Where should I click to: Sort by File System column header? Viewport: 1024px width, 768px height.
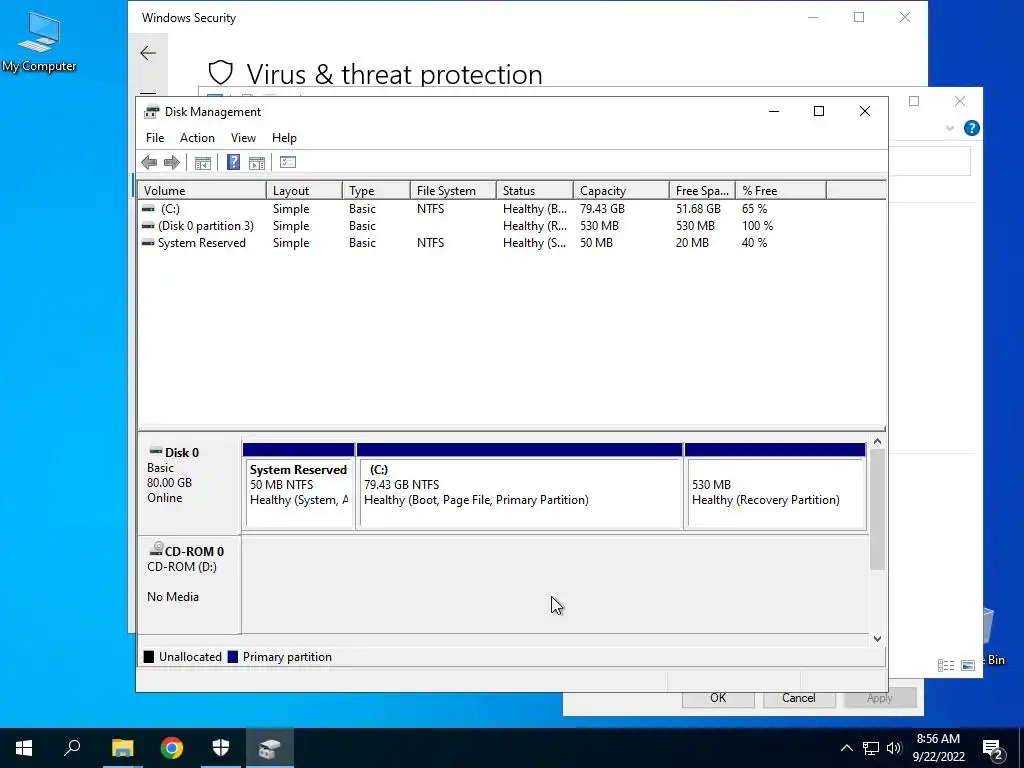[453, 191]
